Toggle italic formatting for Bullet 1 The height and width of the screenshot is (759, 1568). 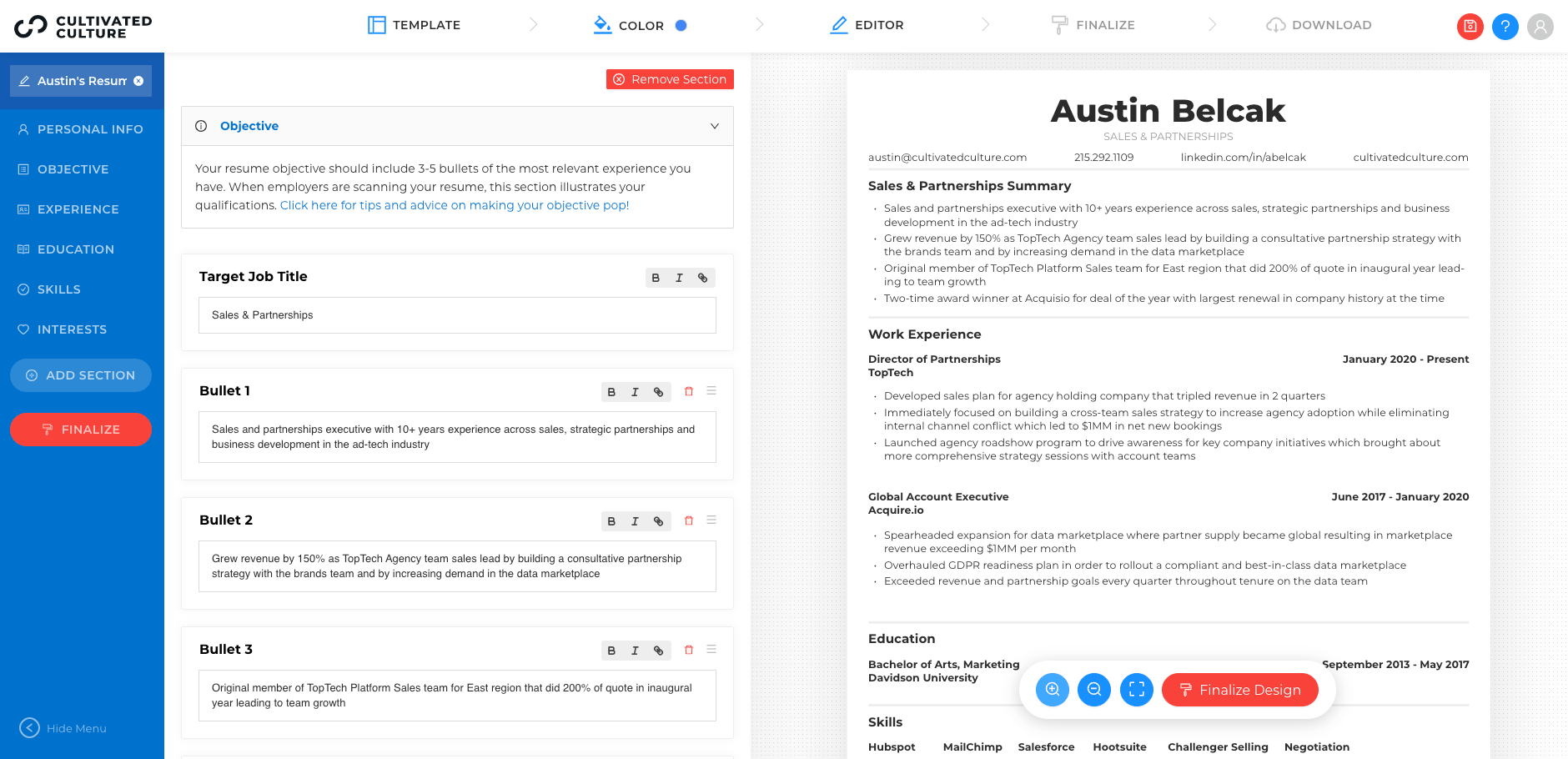(x=635, y=392)
